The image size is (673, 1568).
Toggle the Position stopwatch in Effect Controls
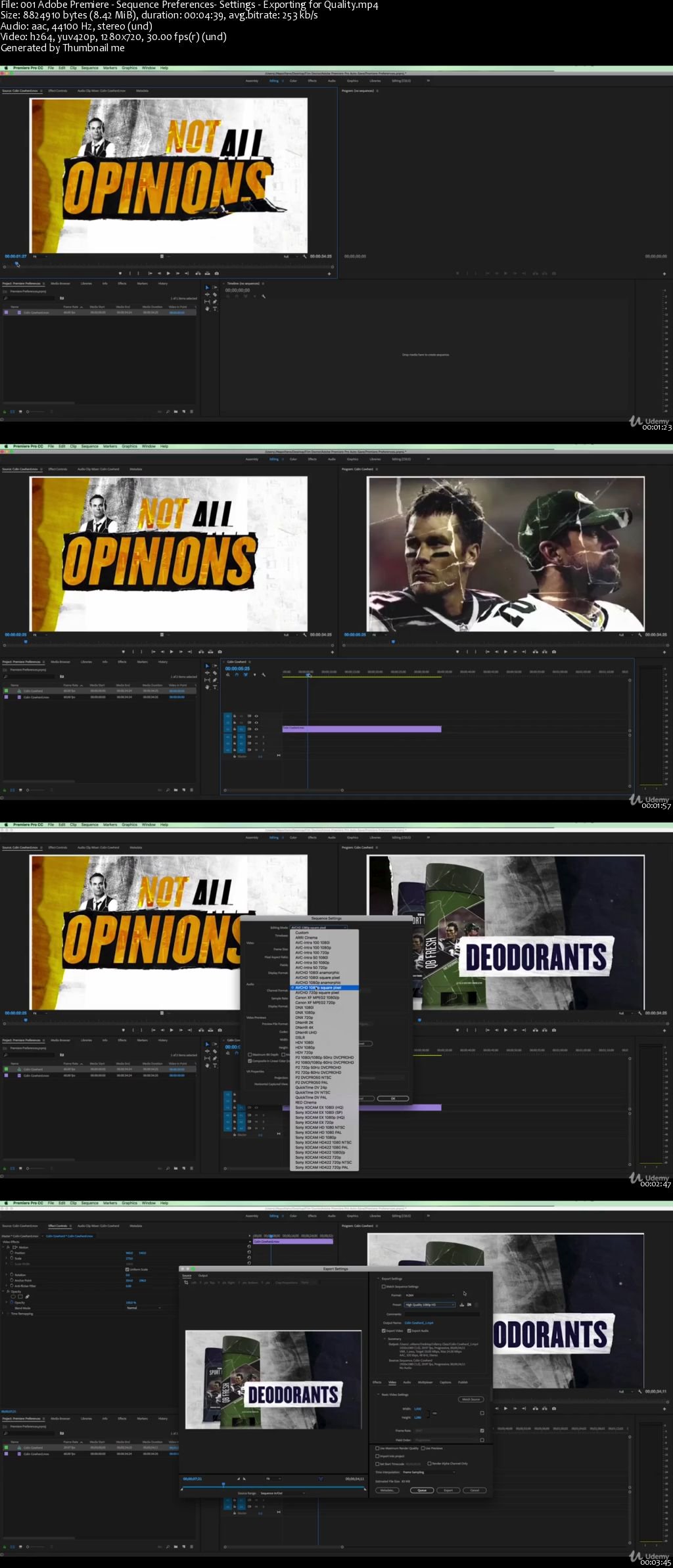point(12,1253)
